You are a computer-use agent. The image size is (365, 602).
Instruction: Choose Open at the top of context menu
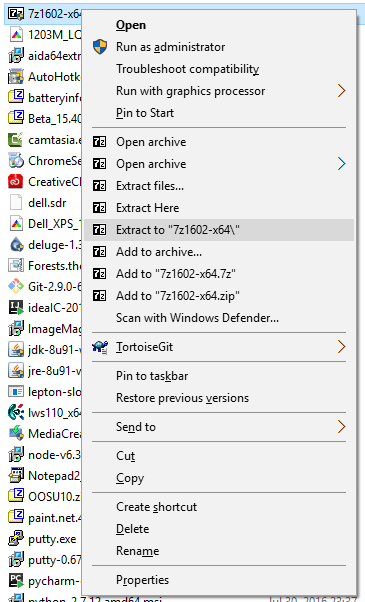click(x=131, y=25)
